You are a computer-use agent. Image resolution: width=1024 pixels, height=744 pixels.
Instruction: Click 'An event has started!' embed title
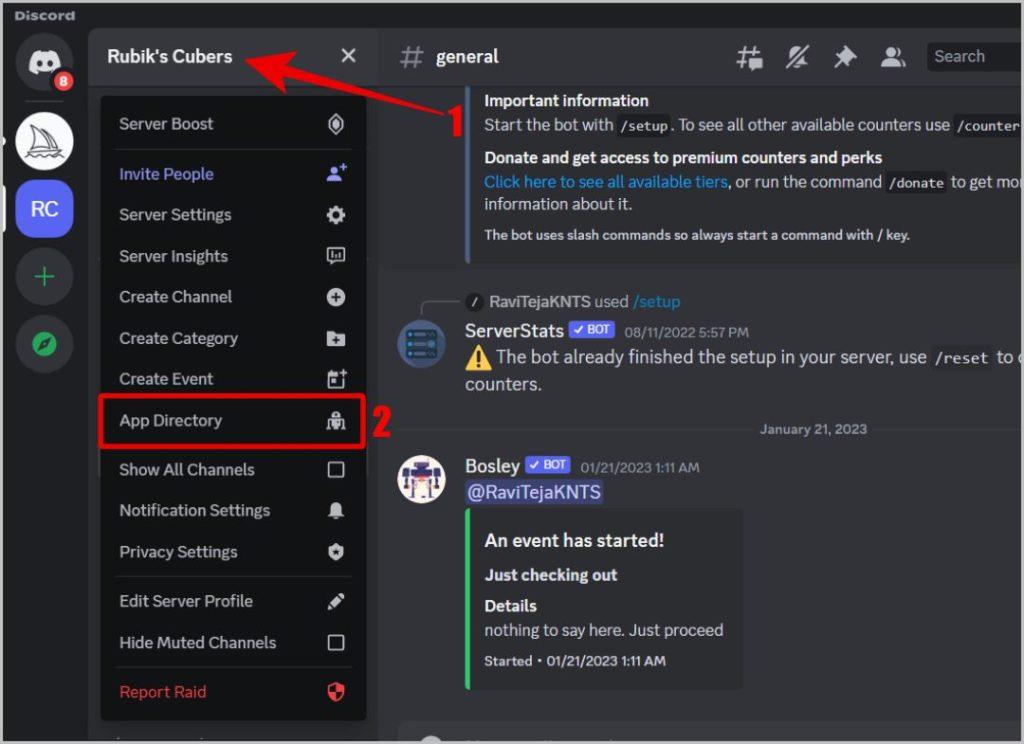tap(574, 541)
